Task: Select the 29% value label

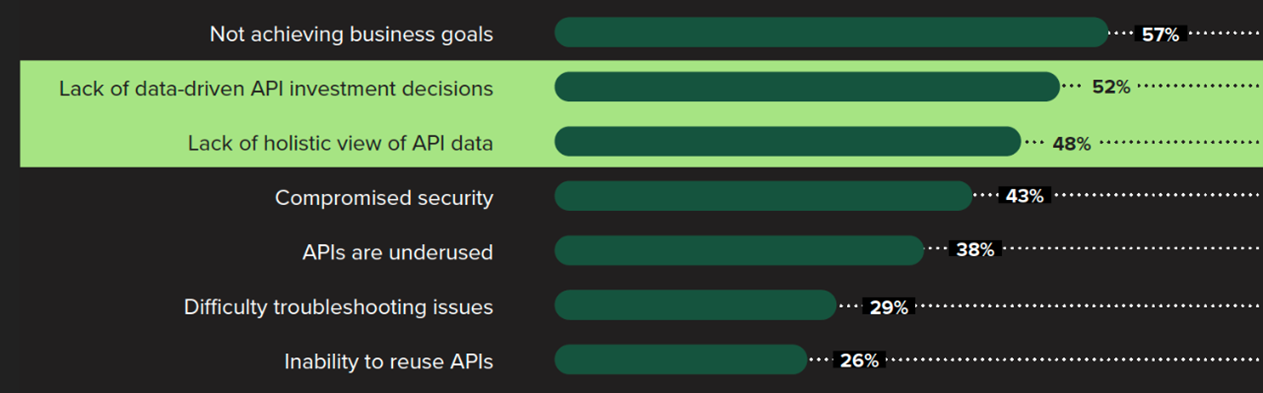Action: click(x=888, y=307)
